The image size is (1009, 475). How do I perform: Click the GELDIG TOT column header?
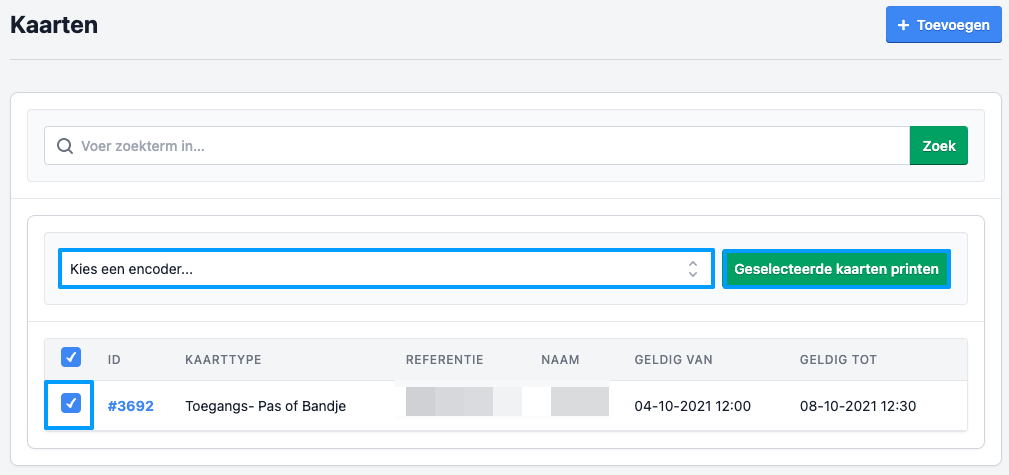tap(838, 360)
